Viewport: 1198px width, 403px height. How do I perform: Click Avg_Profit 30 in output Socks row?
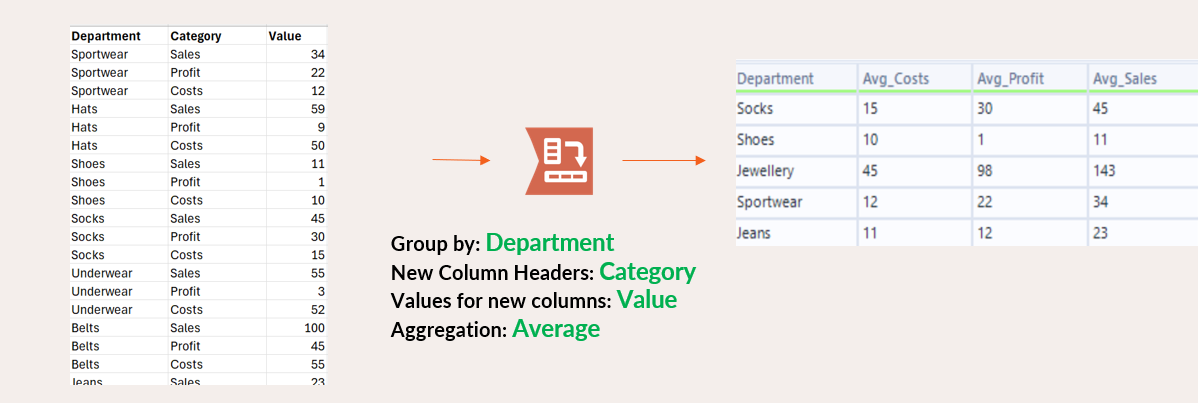[984, 109]
